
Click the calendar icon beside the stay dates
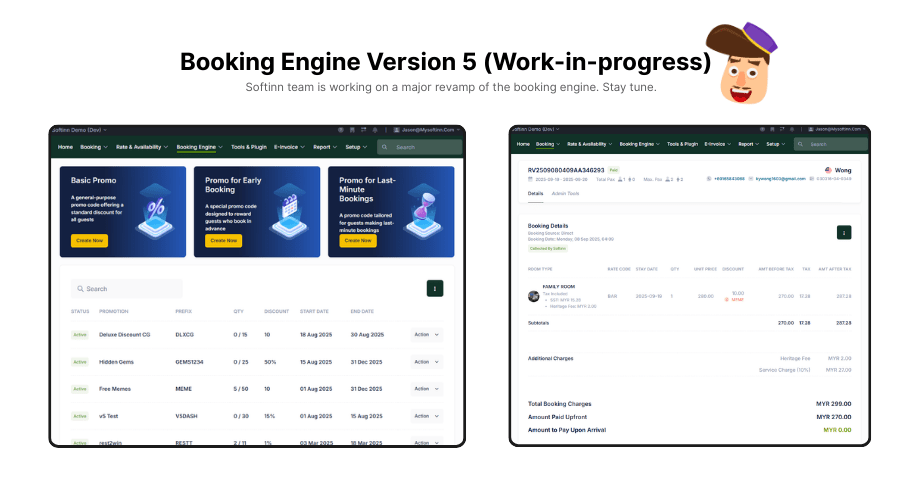[530, 179]
